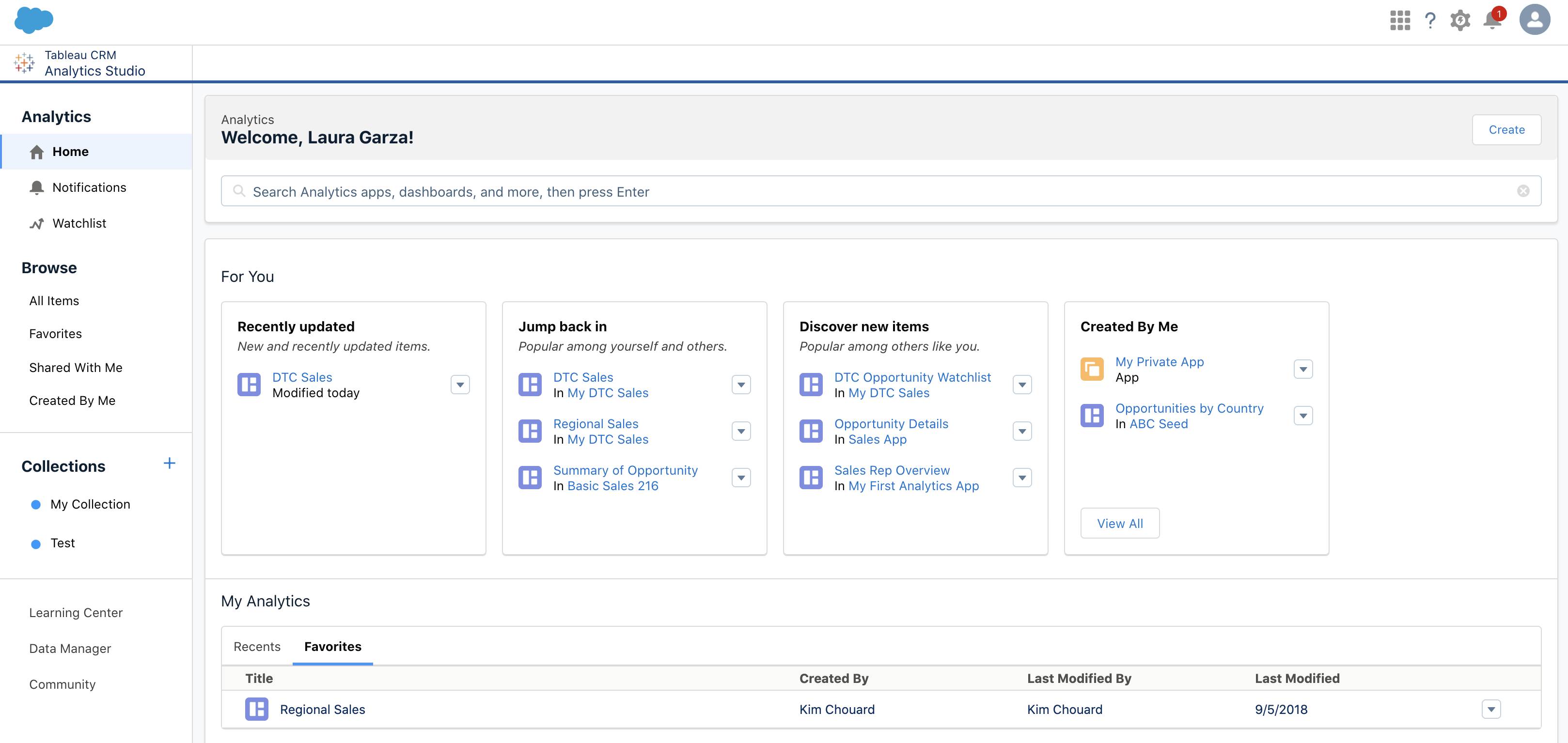Open actions dropdown for Summary of Opportunity

(741, 478)
